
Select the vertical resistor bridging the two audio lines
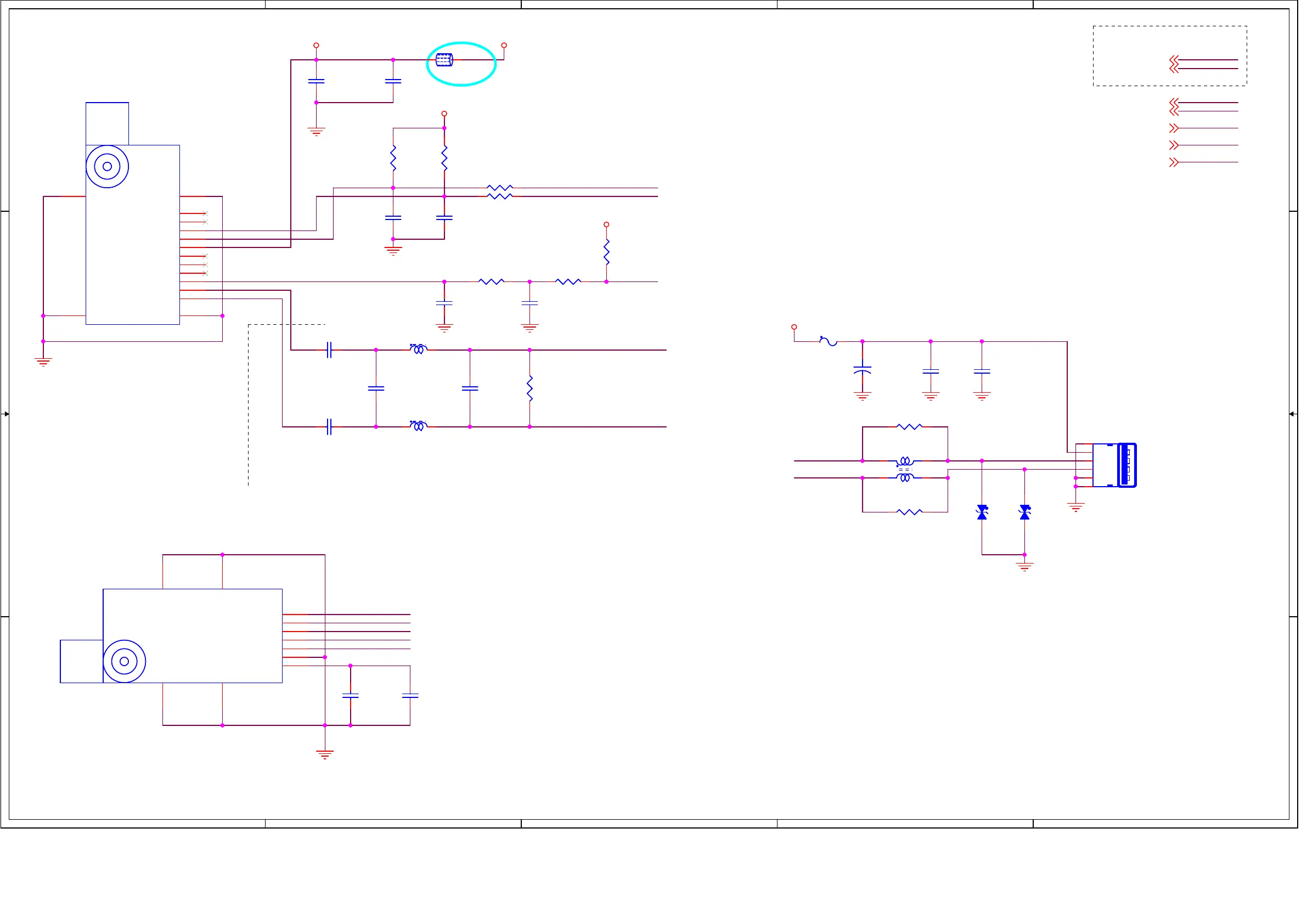coord(529,388)
